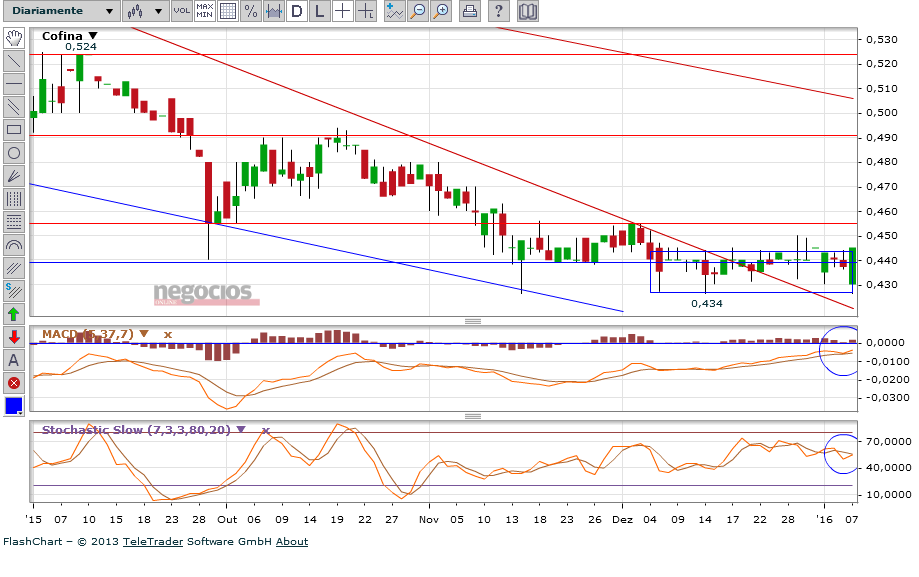
Task: Toggle the VOL volume display
Action: pos(182,11)
